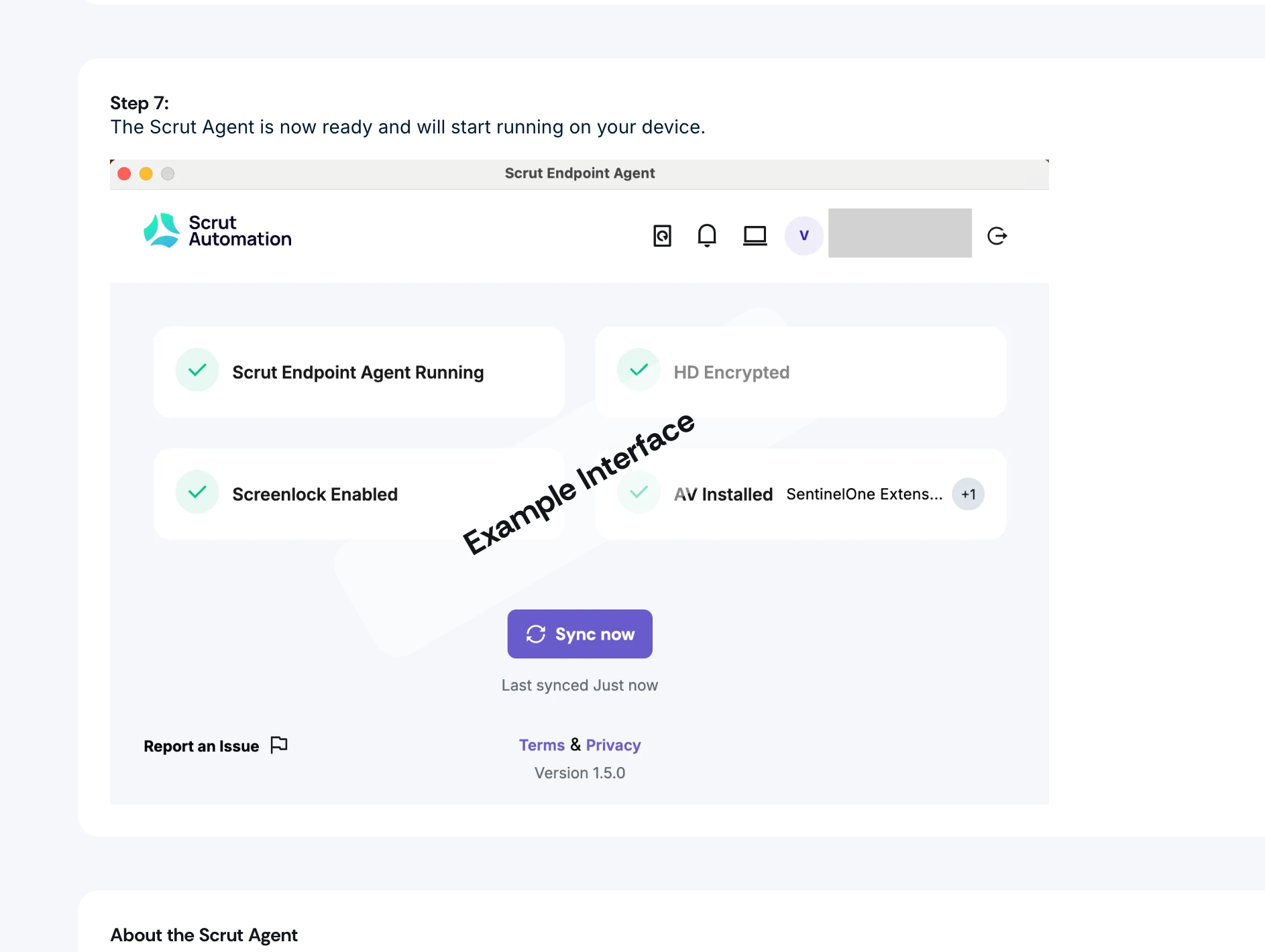Click the Scrut Automation logo
The image size is (1265, 952).
[217, 231]
